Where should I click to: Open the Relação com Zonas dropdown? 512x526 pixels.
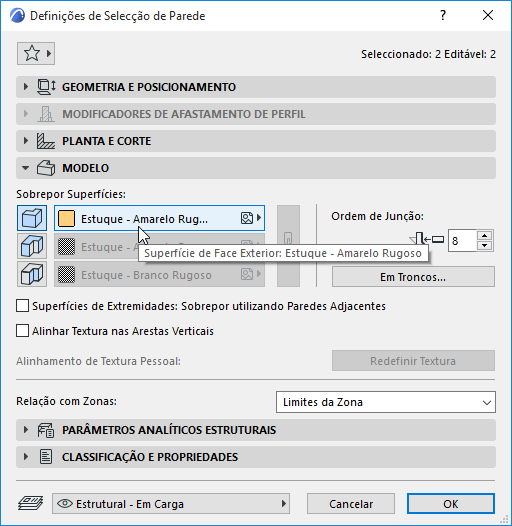(386, 402)
